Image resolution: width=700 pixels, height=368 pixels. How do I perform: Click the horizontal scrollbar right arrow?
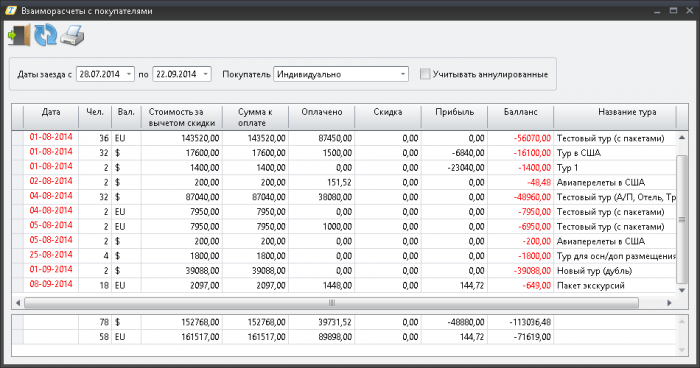tap(669, 303)
